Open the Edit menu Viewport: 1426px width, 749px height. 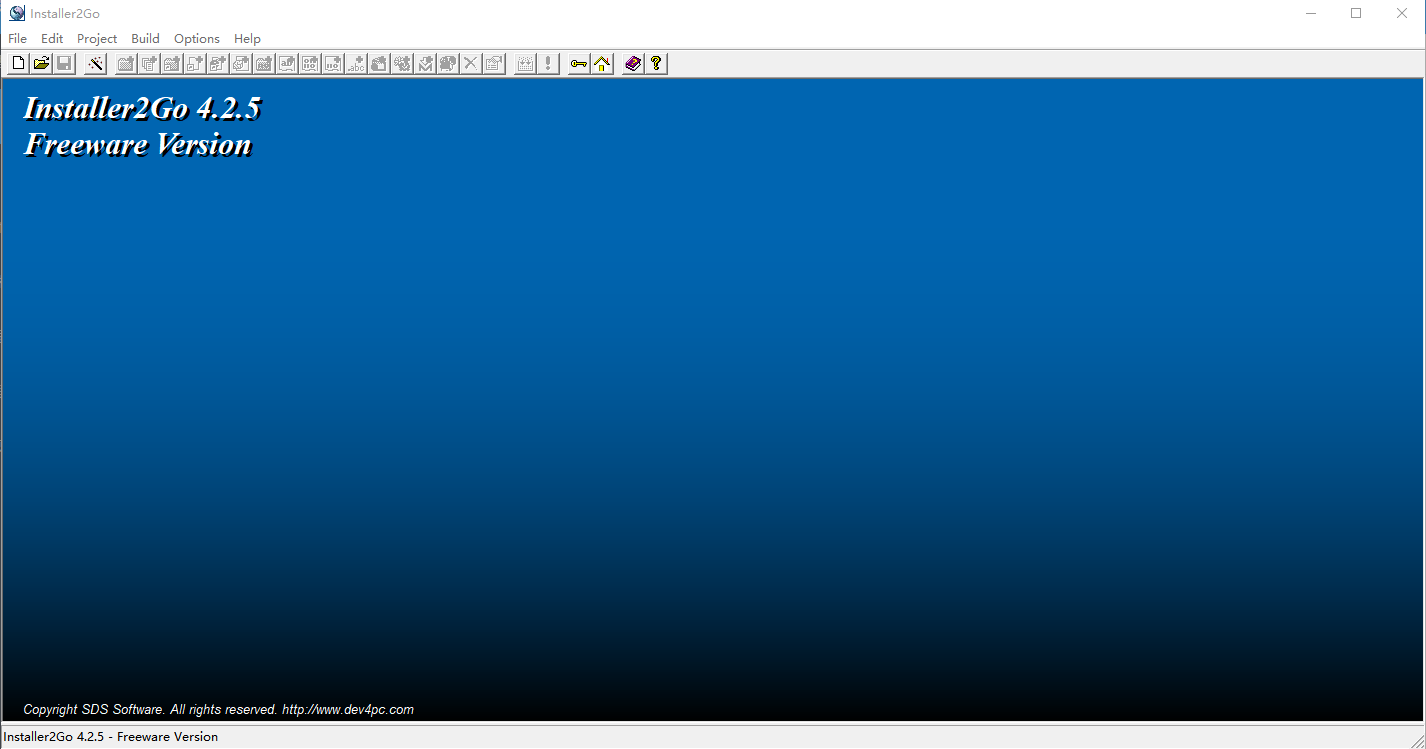(x=52, y=39)
